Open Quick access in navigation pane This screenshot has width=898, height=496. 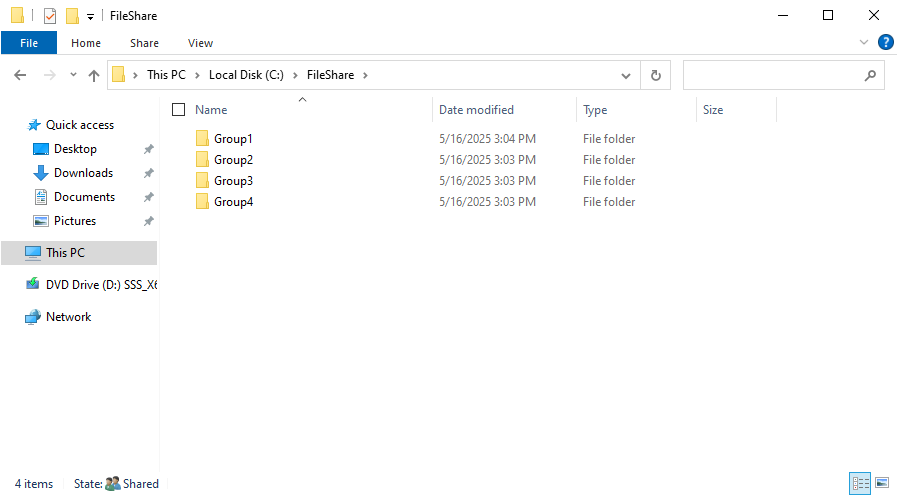(80, 125)
